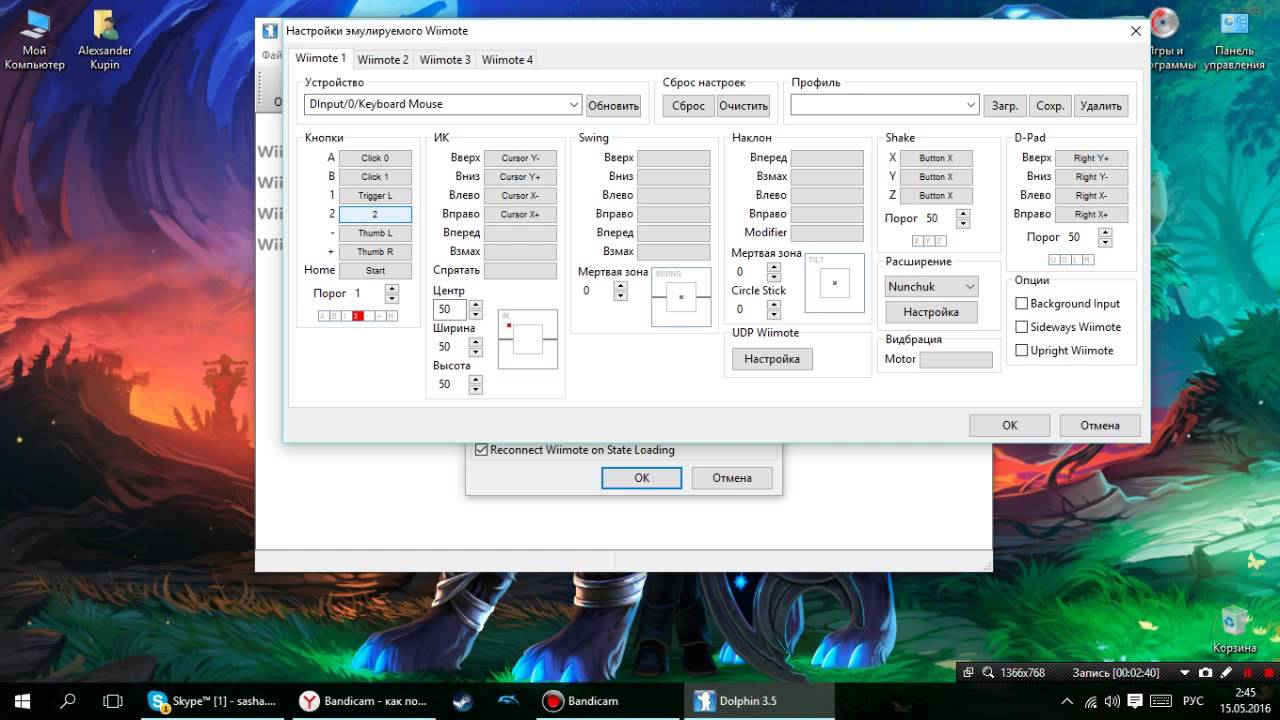Viewport: 1280px width, 720px height.
Task: Click the Загр. load profile button
Action: pos(1005,105)
